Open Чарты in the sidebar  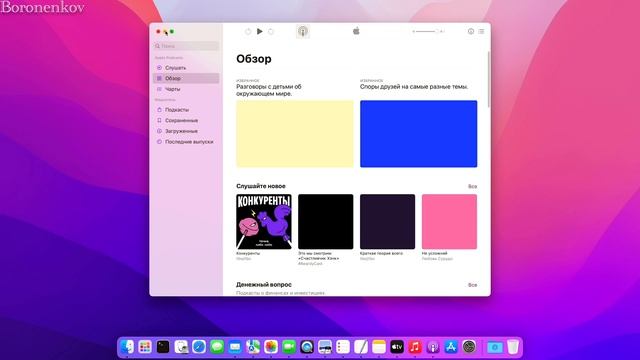[x=186, y=89]
